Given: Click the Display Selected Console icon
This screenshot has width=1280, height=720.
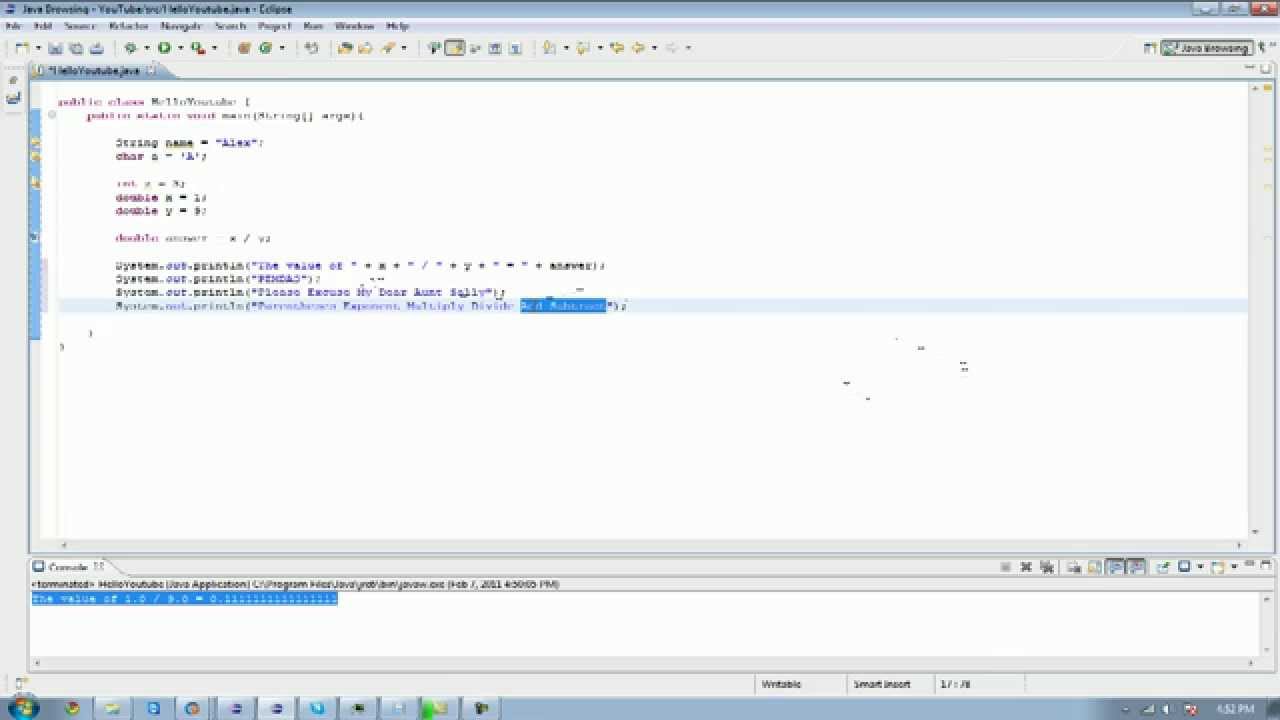Looking at the screenshot, I should (1184, 567).
